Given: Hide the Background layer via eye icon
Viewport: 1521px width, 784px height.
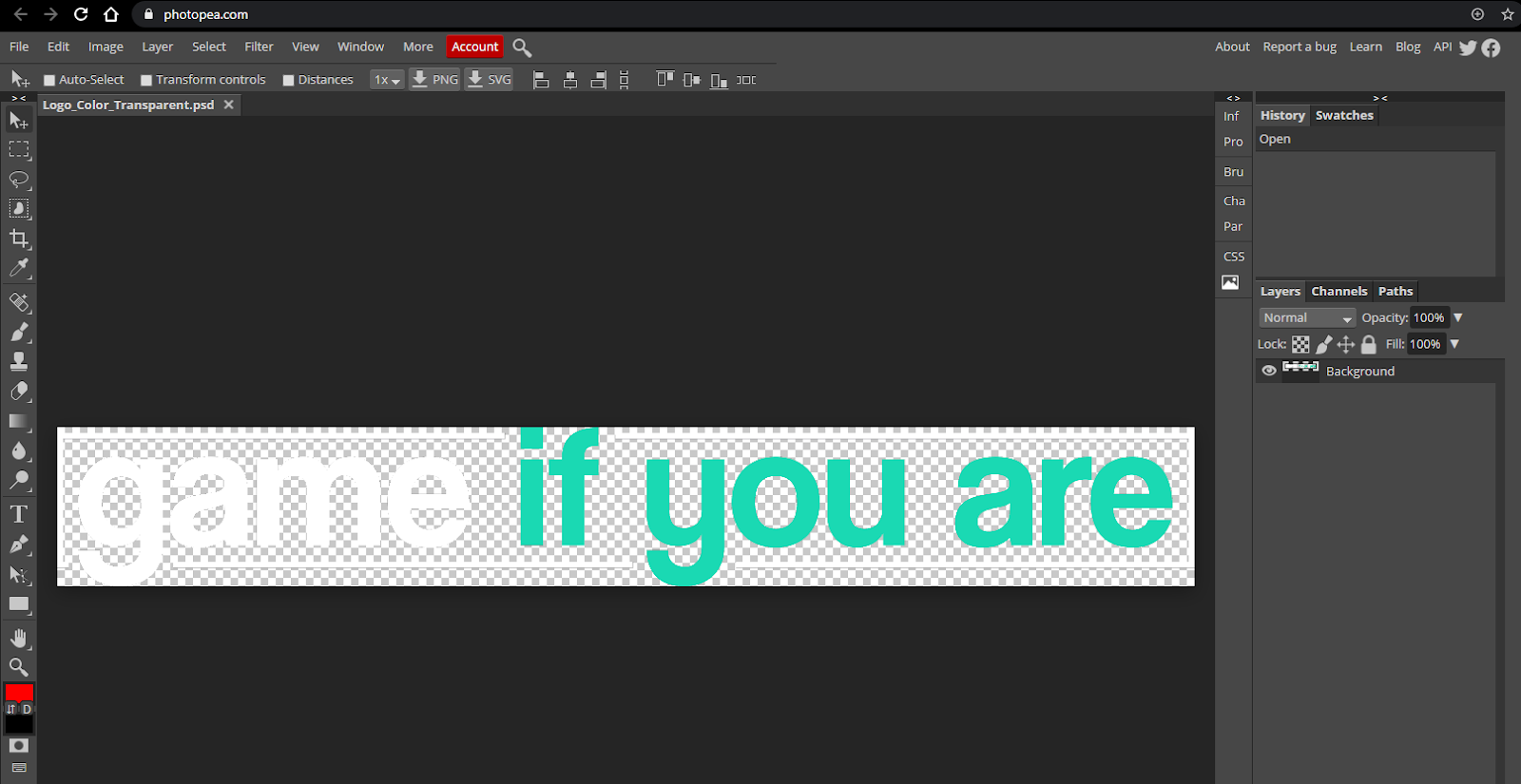Looking at the screenshot, I should (1269, 371).
